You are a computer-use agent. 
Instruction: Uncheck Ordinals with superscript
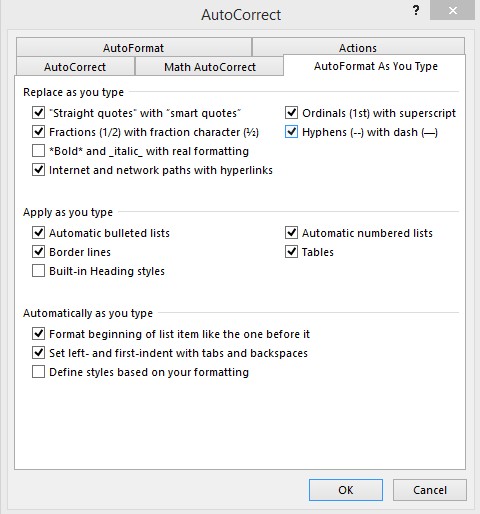tap(291, 113)
